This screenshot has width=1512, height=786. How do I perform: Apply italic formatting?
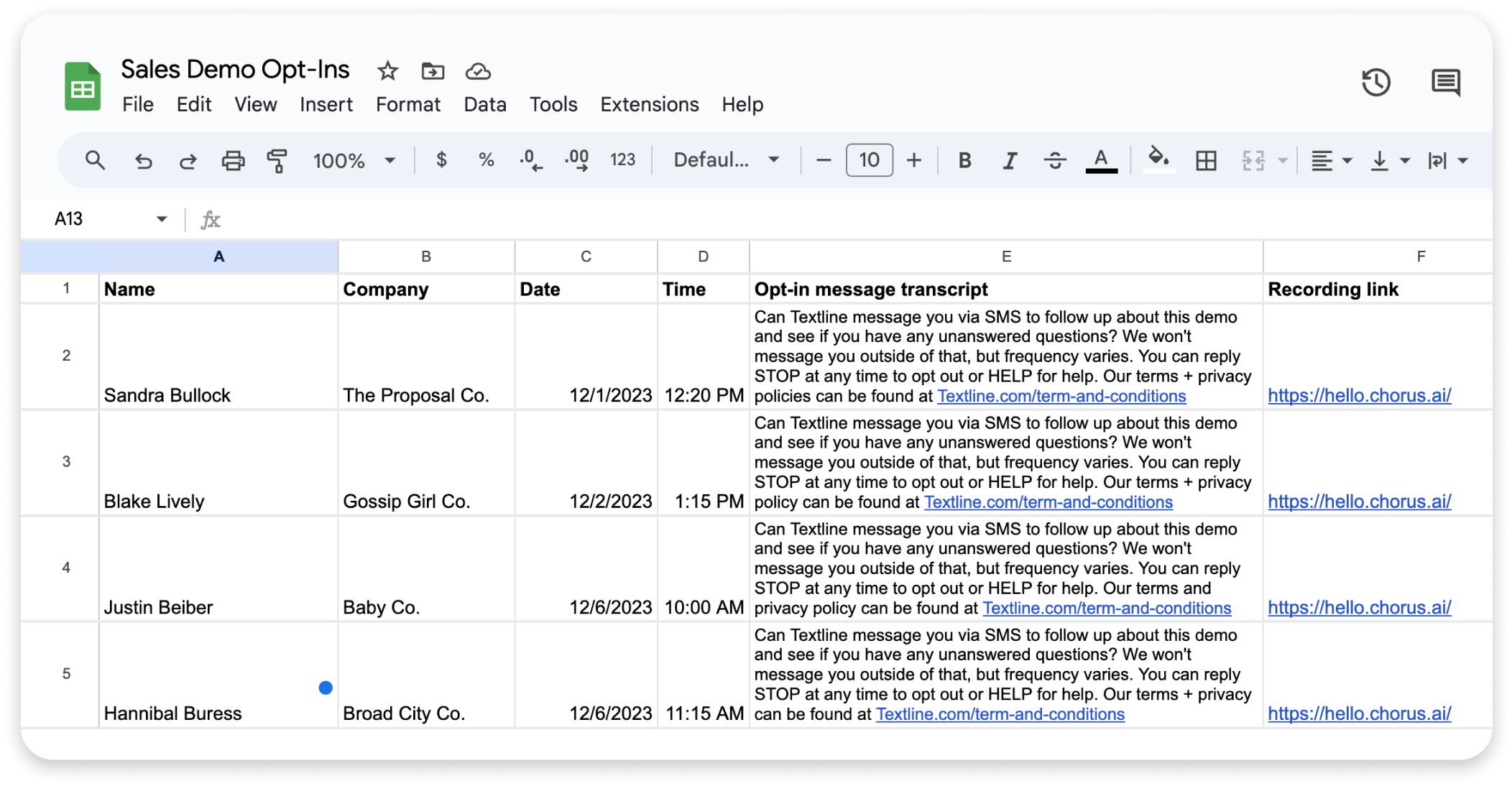pyautogui.click(x=1009, y=159)
